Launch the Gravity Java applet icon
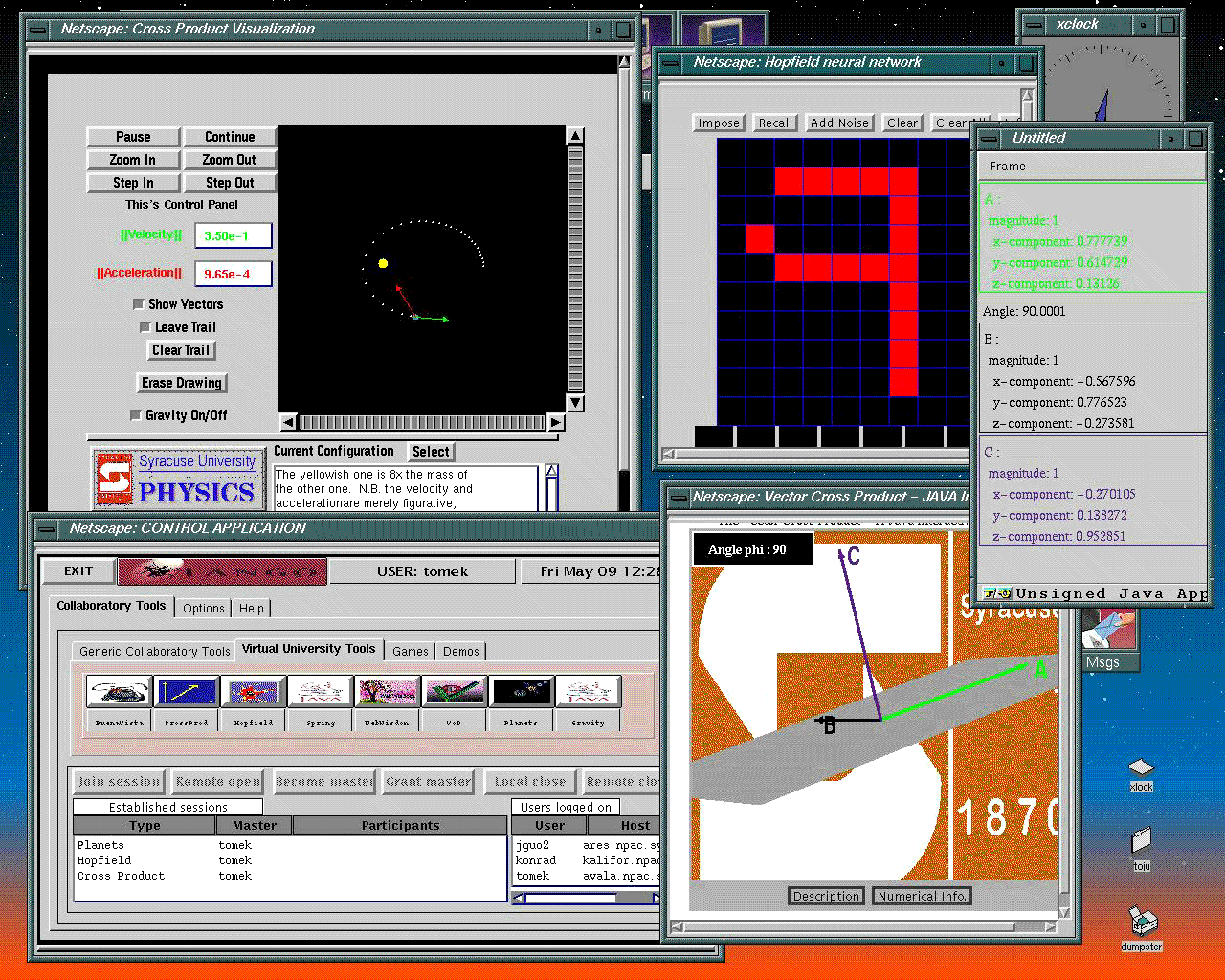The image size is (1225, 980). coord(589,692)
